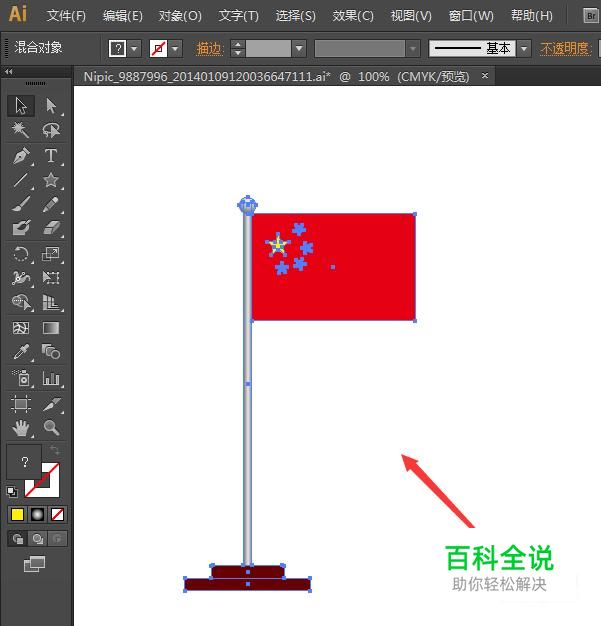601x626 pixels.
Task: Open fill color dropdown in control bar
Action: pos(134,49)
